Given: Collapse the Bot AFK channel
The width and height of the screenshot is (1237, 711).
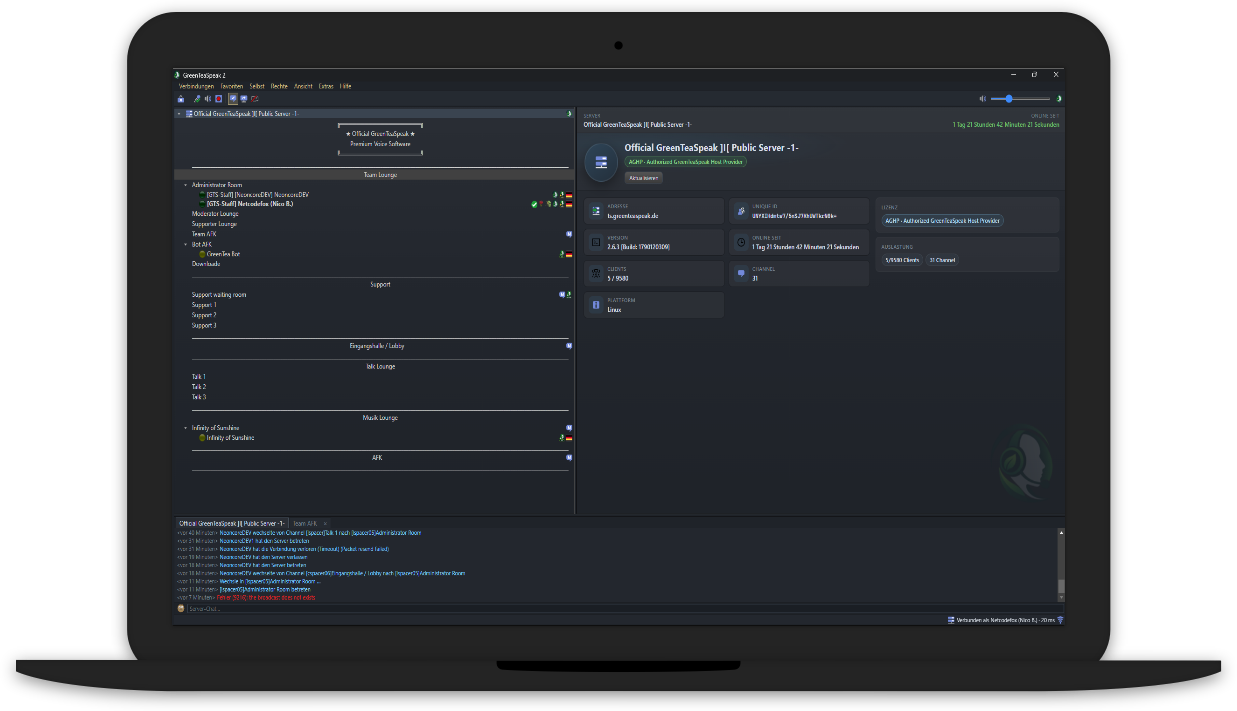Looking at the screenshot, I should (x=186, y=244).
